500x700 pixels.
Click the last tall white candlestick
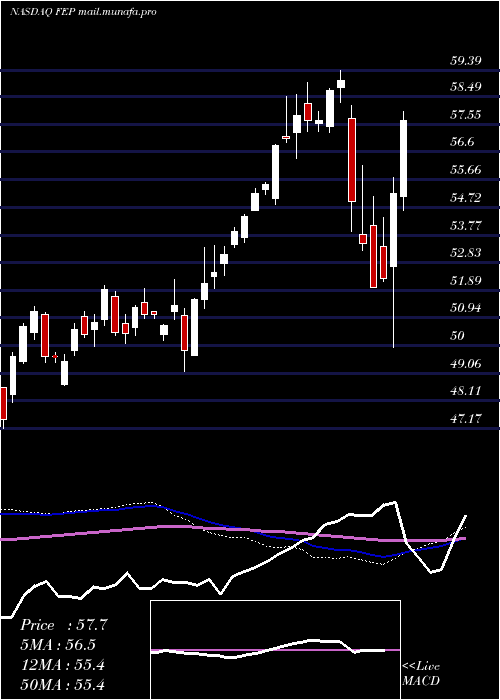404,158
